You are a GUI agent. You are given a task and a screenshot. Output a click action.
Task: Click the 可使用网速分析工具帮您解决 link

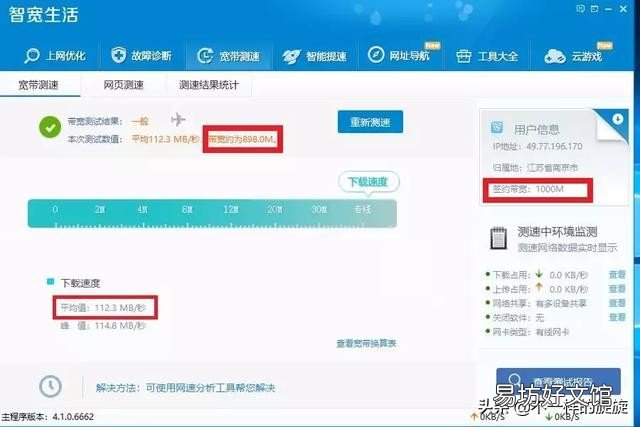(x=211, y=387)
